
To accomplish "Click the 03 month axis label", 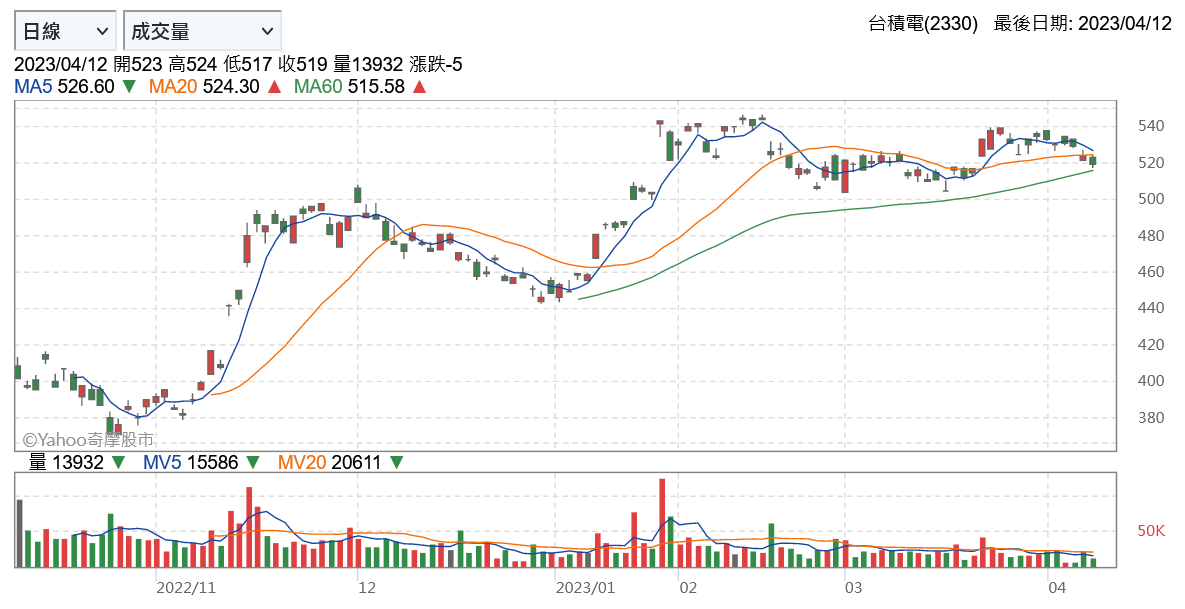I will click(x=853, y=587).
